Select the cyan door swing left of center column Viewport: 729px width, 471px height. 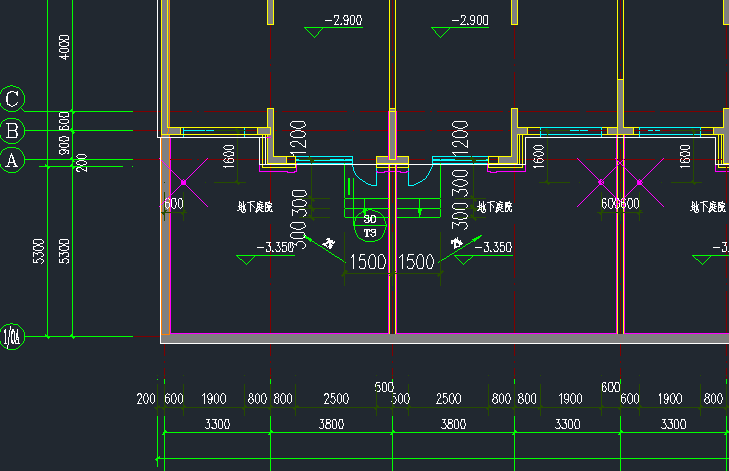pos(364,174)
